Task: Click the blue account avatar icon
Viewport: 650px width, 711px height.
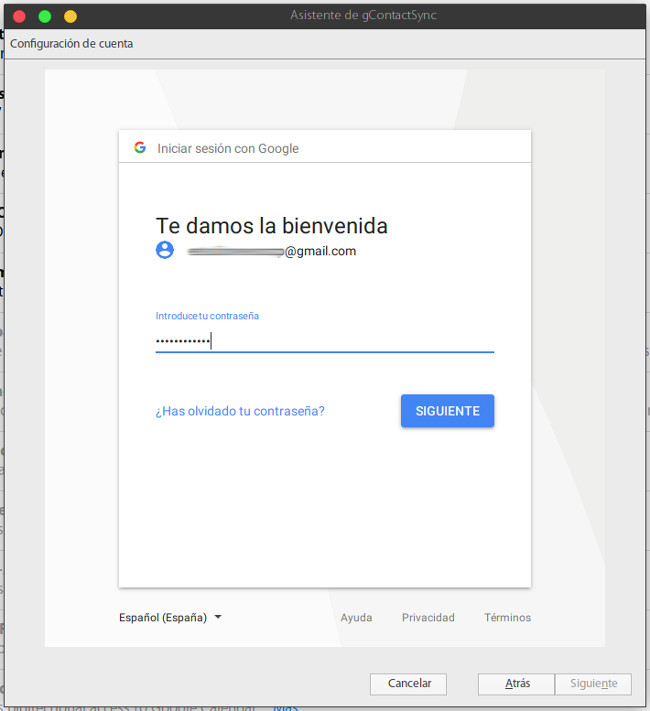Action: (165, 250)
